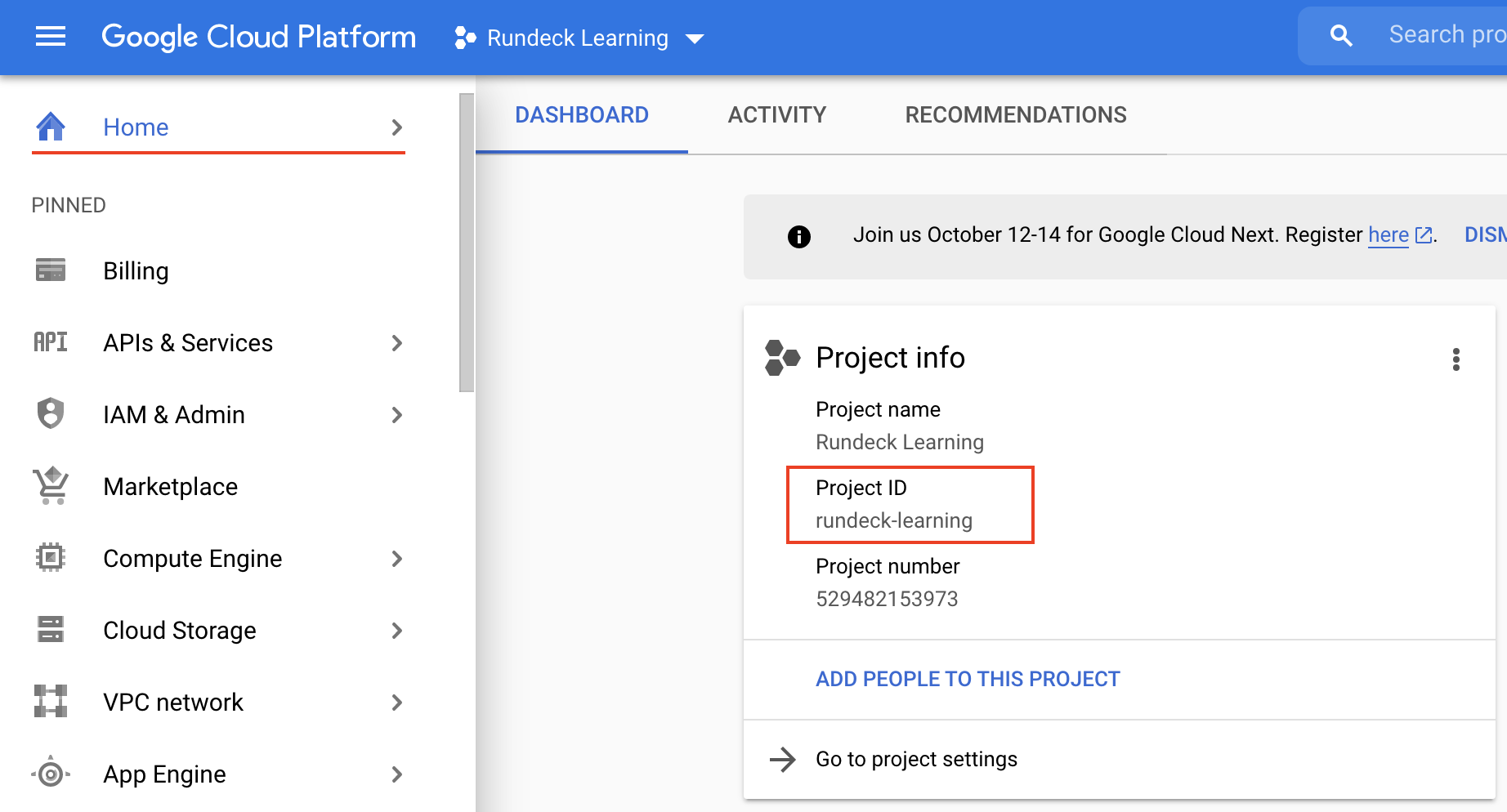This screenshot has width=1507, height=812.
Task: Expand the APIs & Services chevron
Action: pyautogui.click(x=397, y=343)
